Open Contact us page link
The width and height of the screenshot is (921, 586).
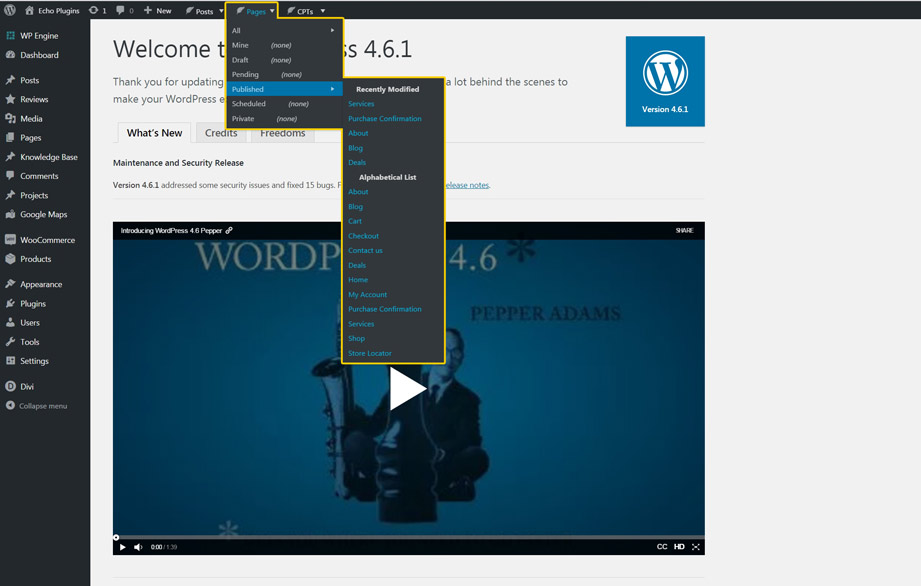[x=365, y=250]
